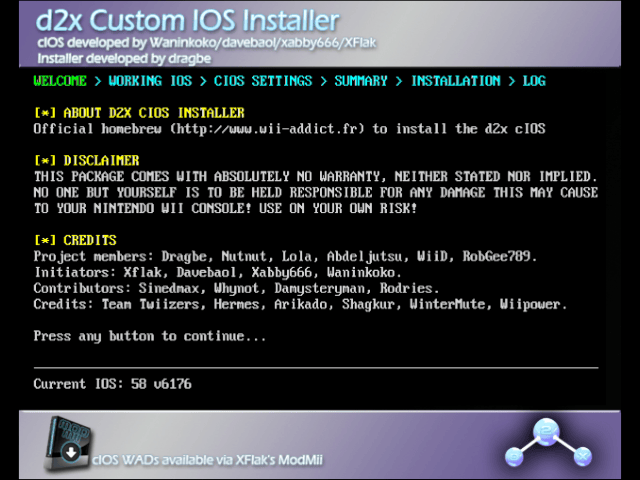Click the asterisk marker beside ABOUT D2X CIOS INSTALLER
This screenshot has width=640, height=480.
[x=45, y=113]
